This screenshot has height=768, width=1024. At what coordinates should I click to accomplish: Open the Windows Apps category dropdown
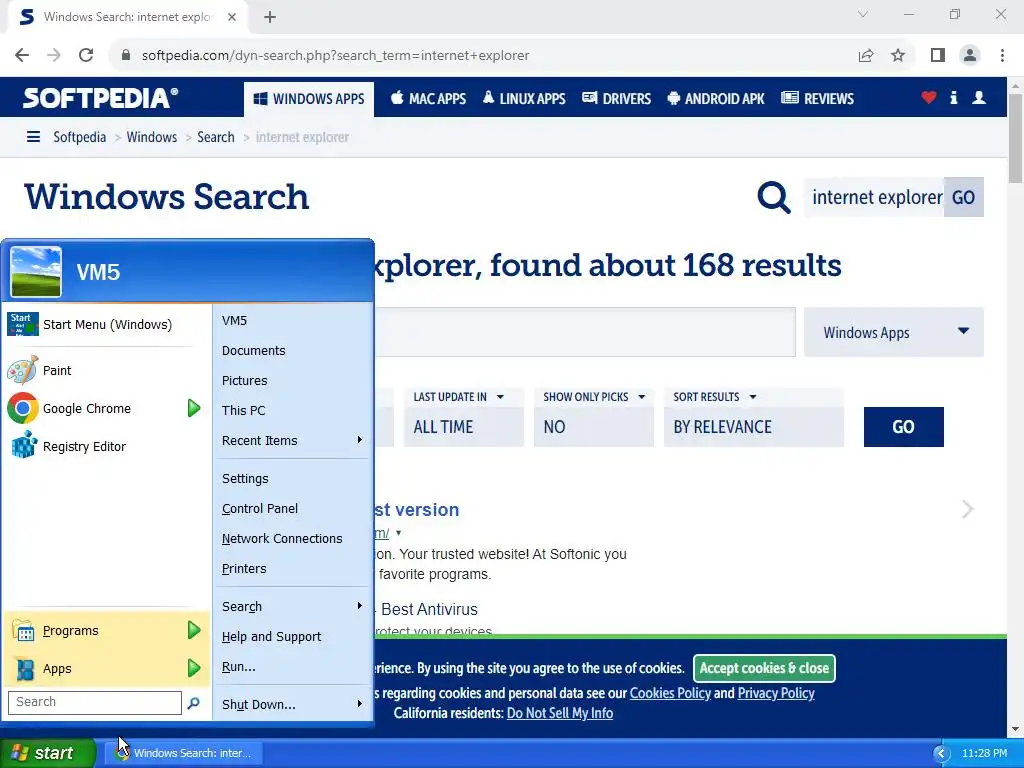click(893, 332)
